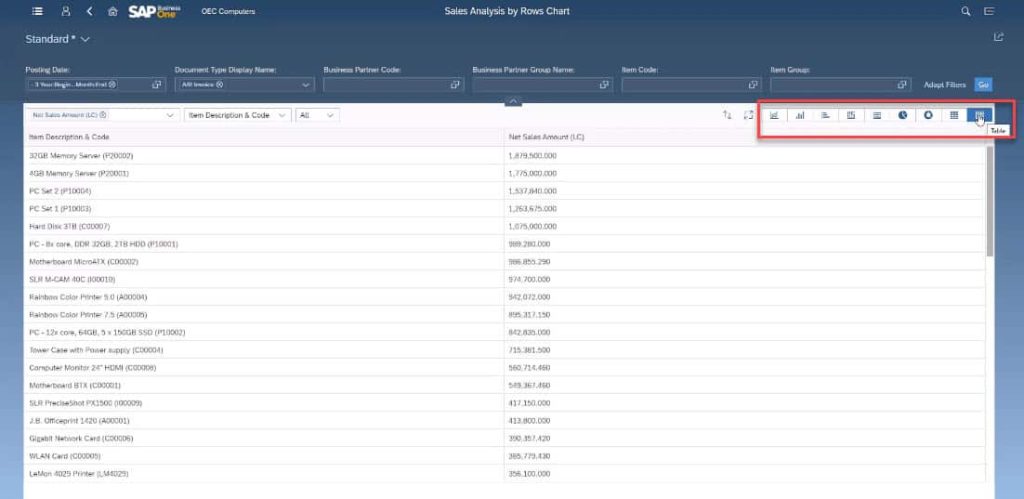This screenshot has height=499, width=1024.
Task: Open the search magnifier icon
Action: pos(966,11)
